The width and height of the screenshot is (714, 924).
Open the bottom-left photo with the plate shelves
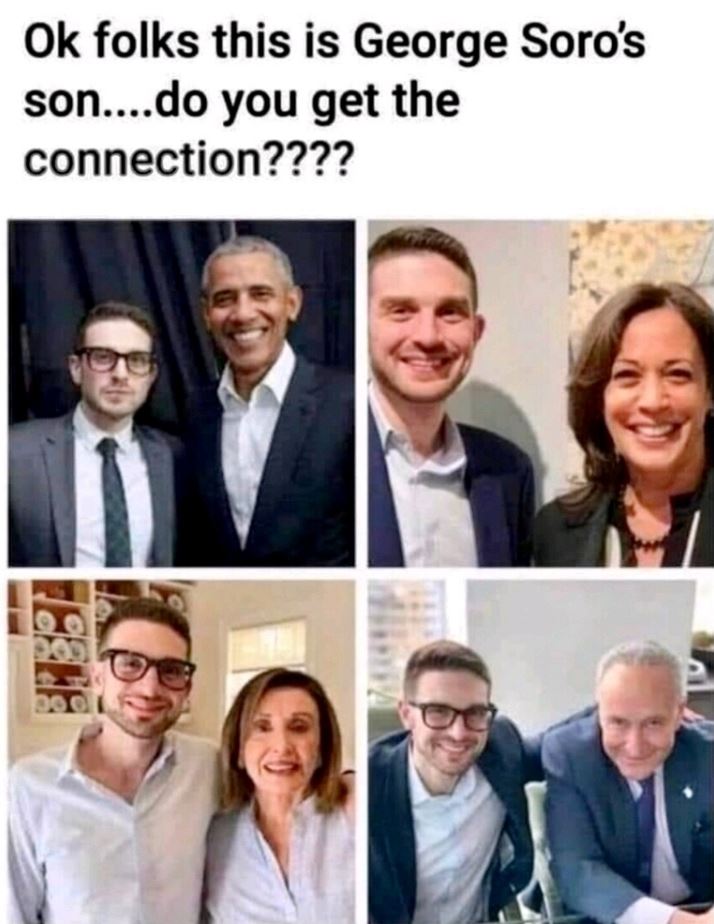pos(181,752)
